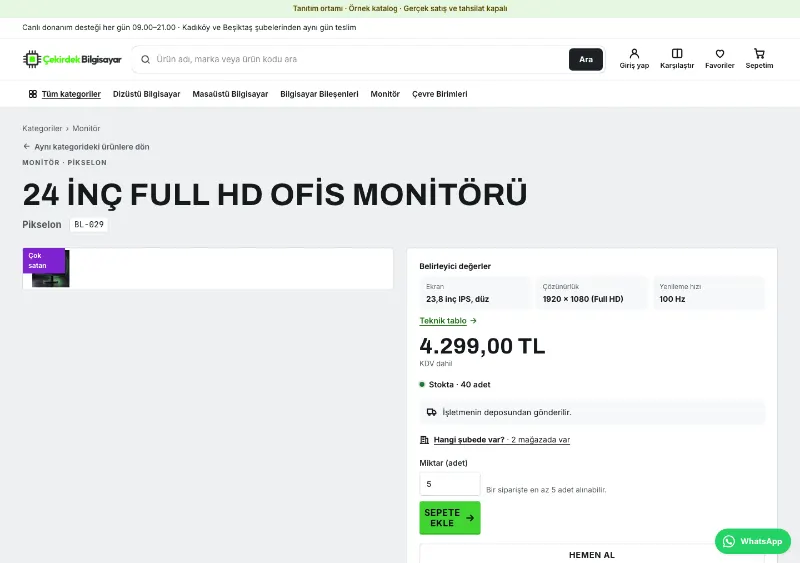The image size is (800, 563).
Task: Click the KDV dahil note
Action: click(x=436, y=363)
